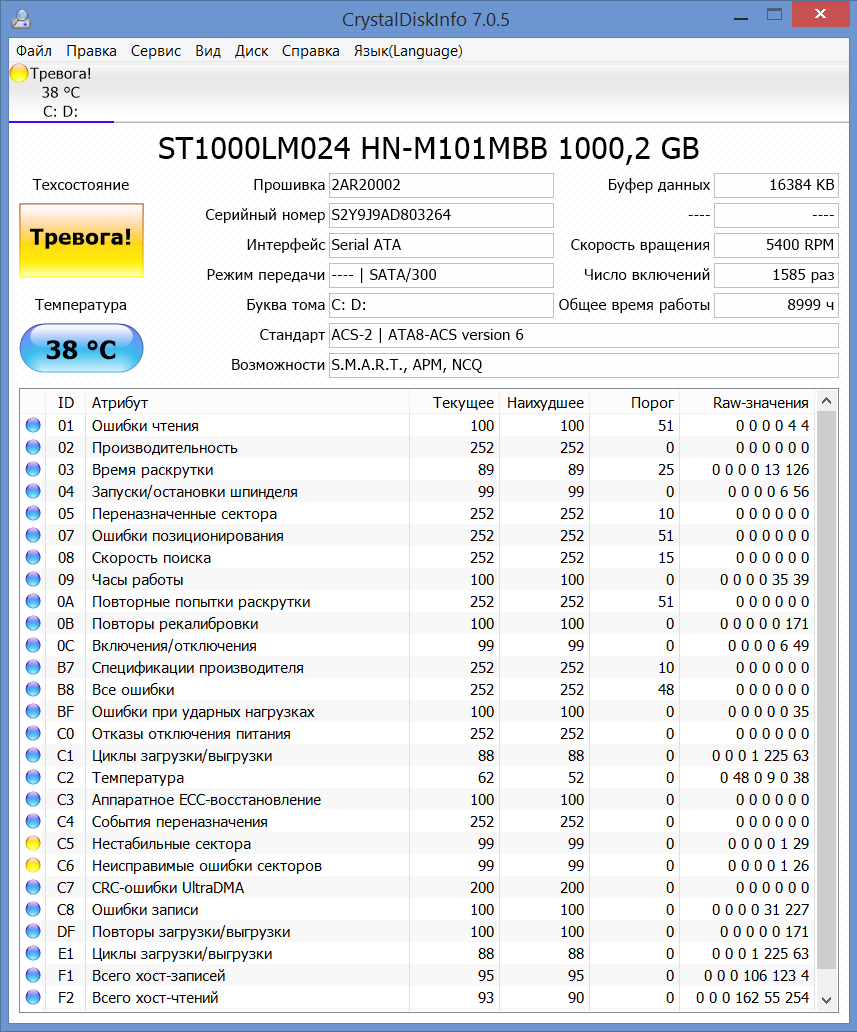Click blue status orb for 05 Переназначенные сектора
The image size is (857, 1032).
[x=33, y=513]
